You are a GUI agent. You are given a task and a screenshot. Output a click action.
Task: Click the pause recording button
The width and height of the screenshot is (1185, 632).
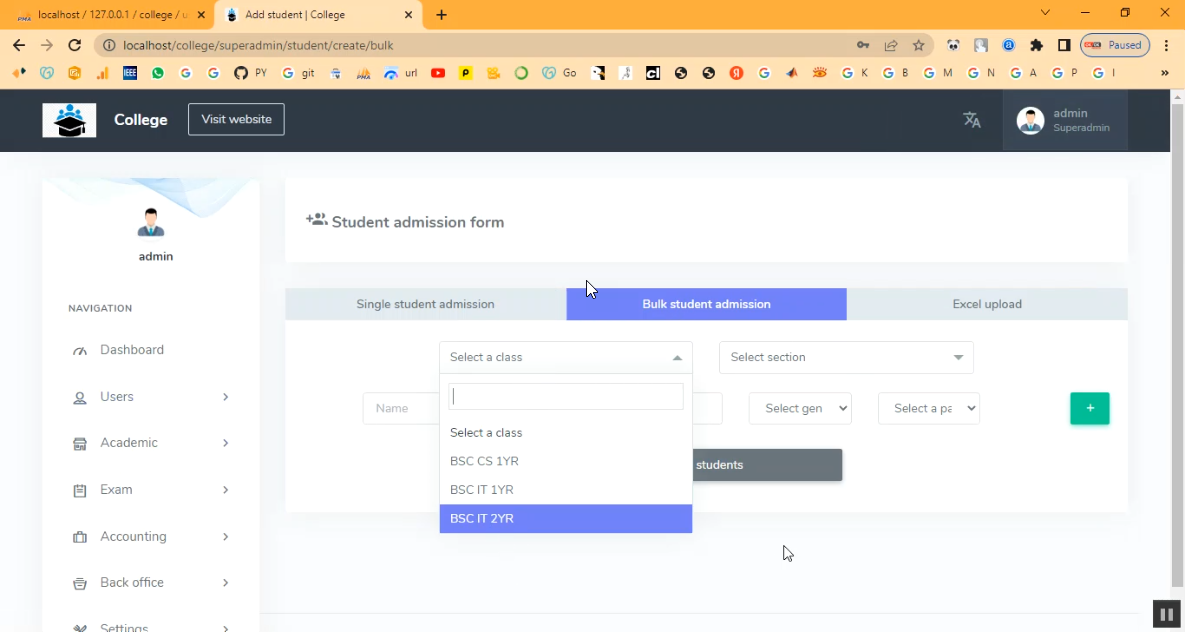[1166, 614]
